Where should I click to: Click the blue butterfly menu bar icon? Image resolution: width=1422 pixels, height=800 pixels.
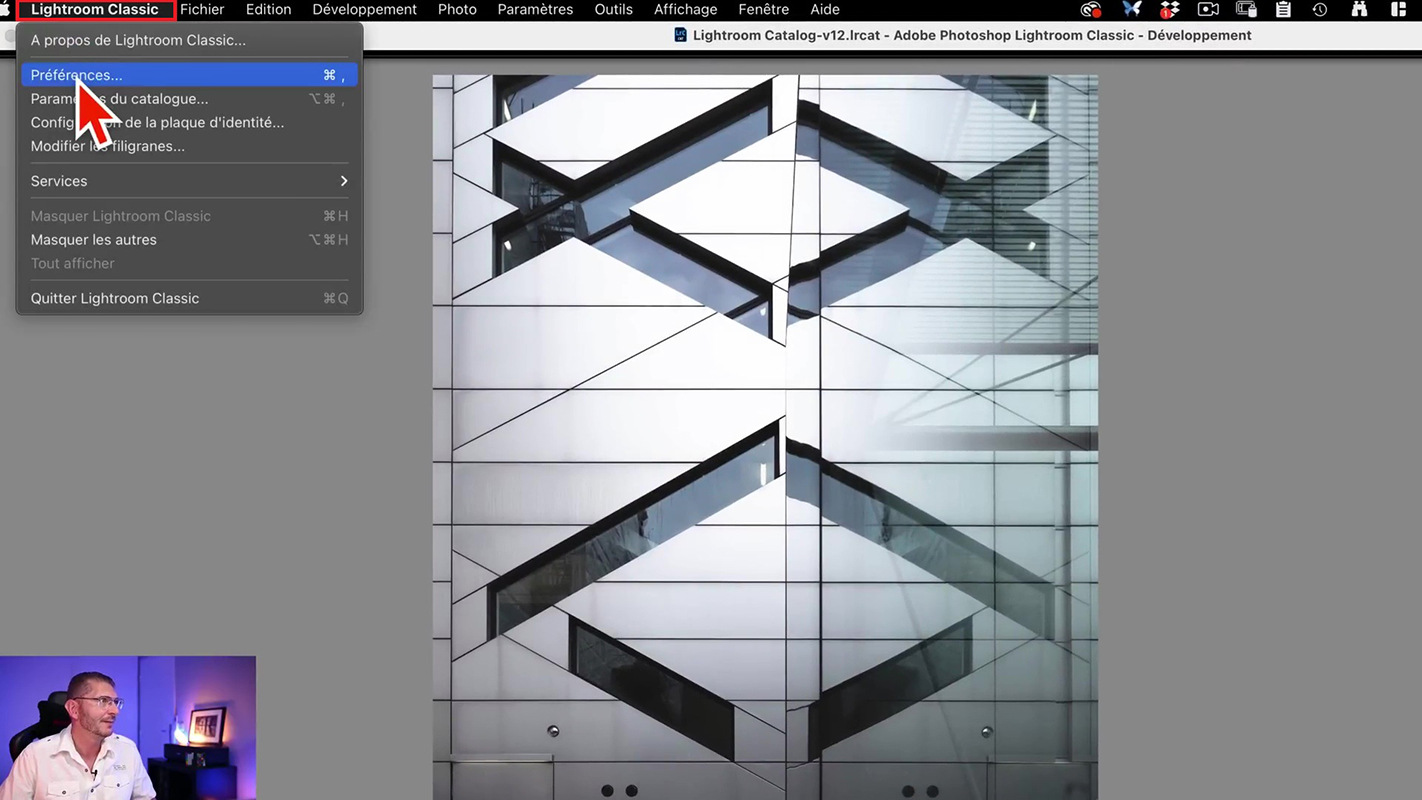click(1131, 10)
